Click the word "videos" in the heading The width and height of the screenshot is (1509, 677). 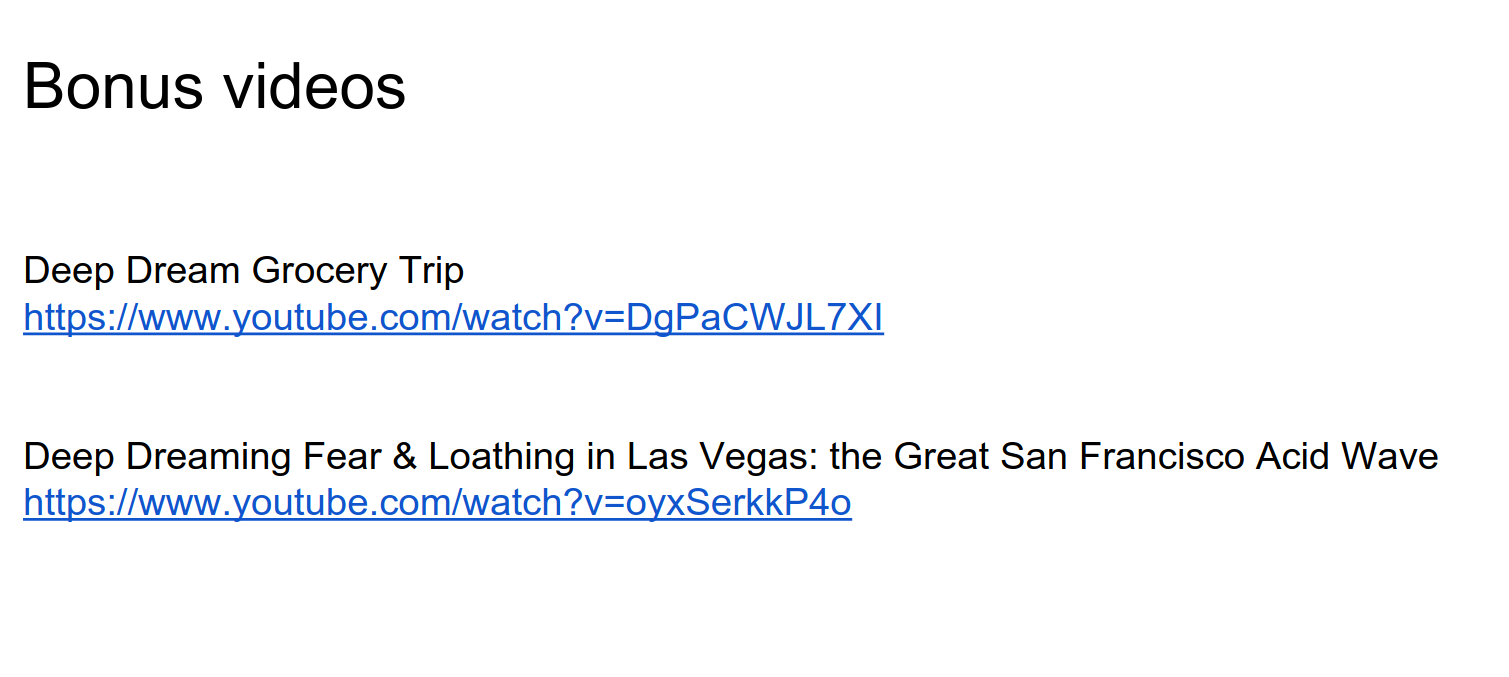315,86
